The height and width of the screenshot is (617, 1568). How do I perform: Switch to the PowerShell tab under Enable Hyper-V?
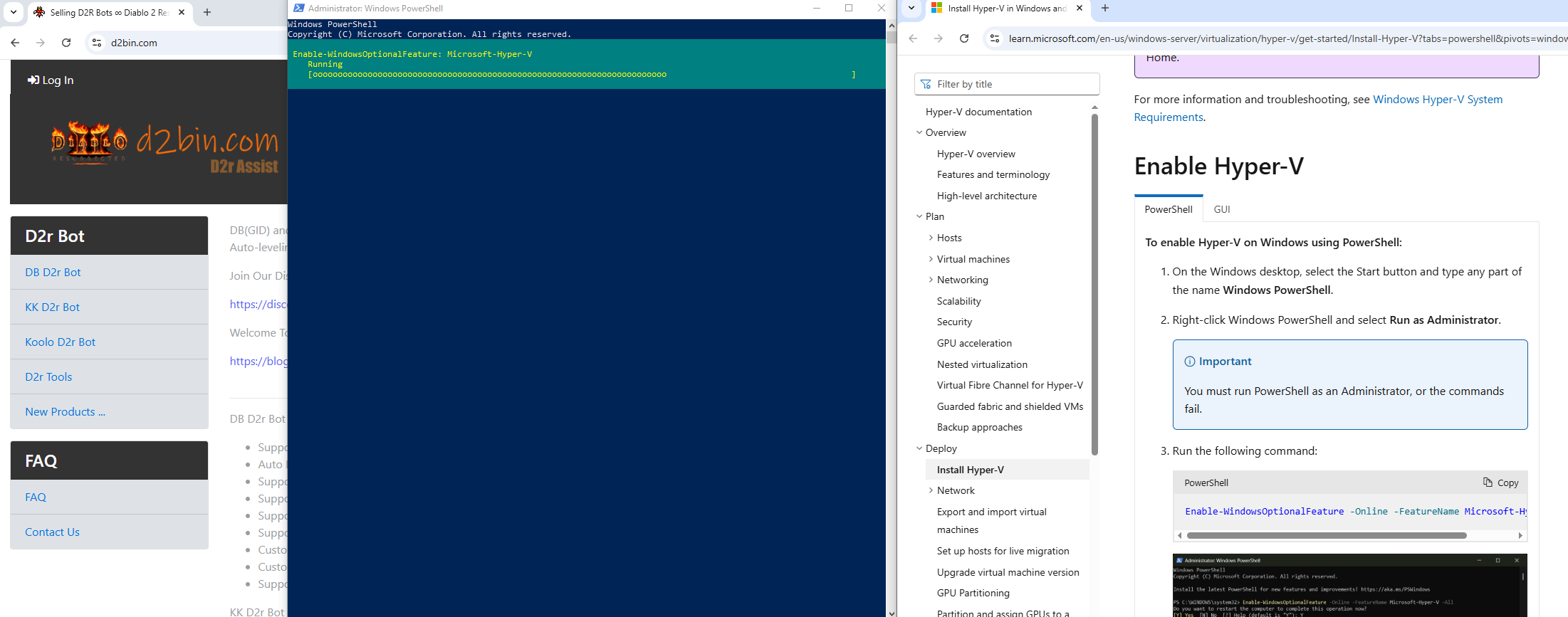[1169, 209]
